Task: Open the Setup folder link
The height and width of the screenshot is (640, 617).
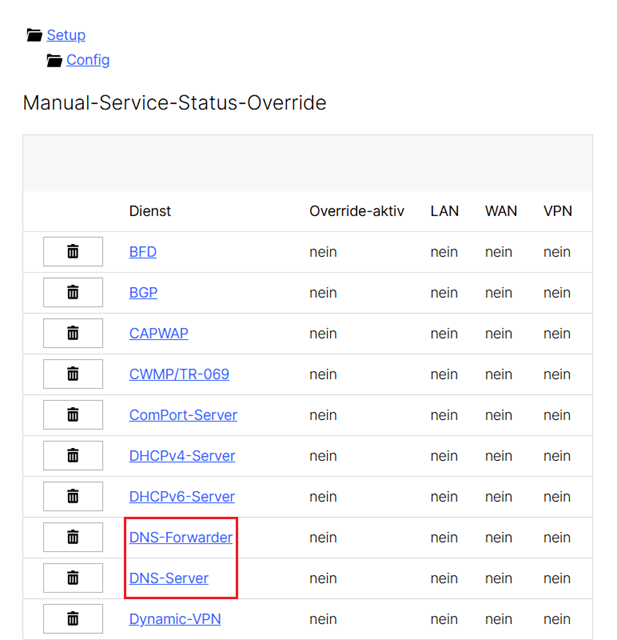Action: (66, 35)
